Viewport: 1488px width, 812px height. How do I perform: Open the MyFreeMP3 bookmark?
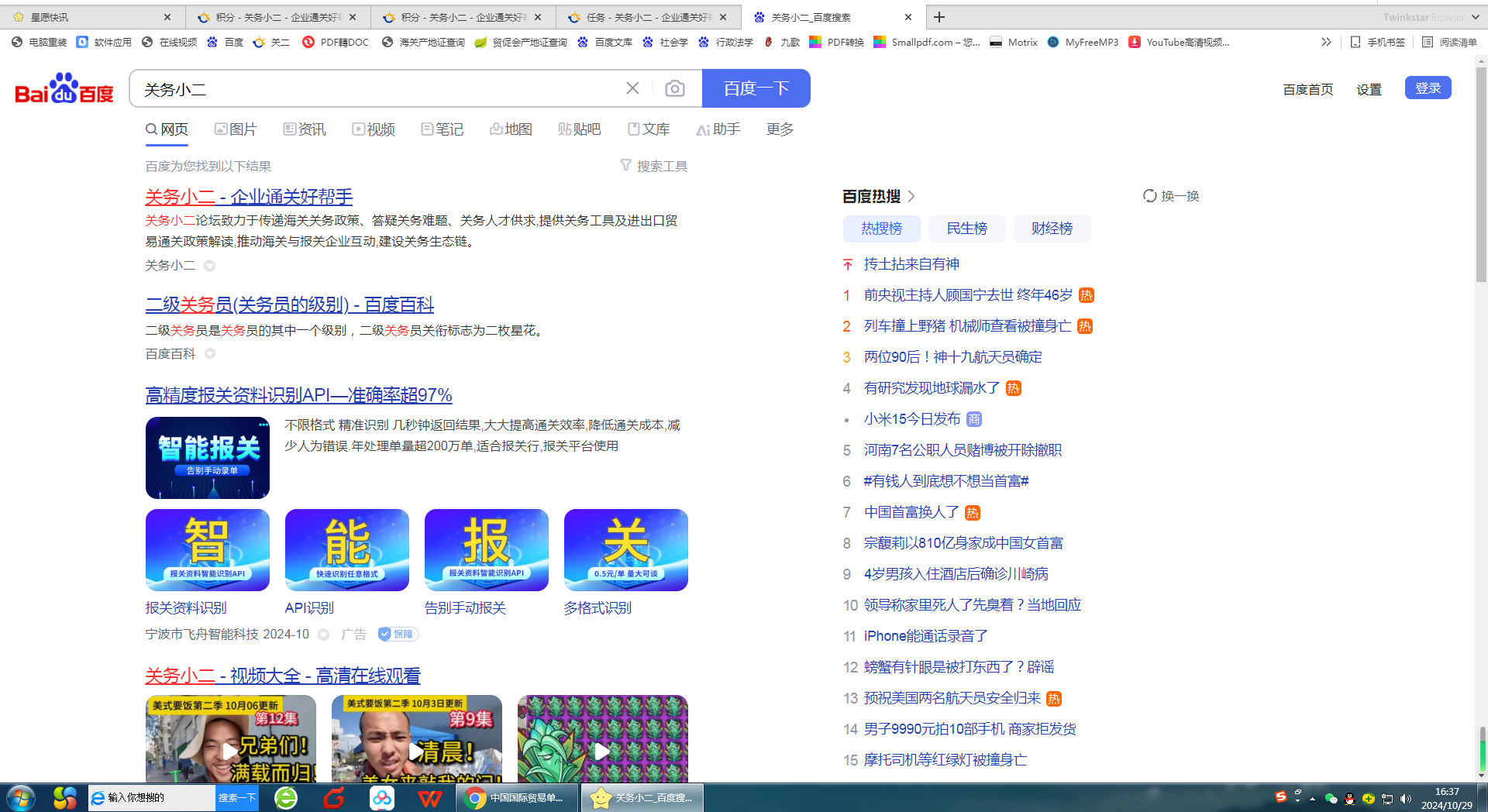tap(1083, 42)
